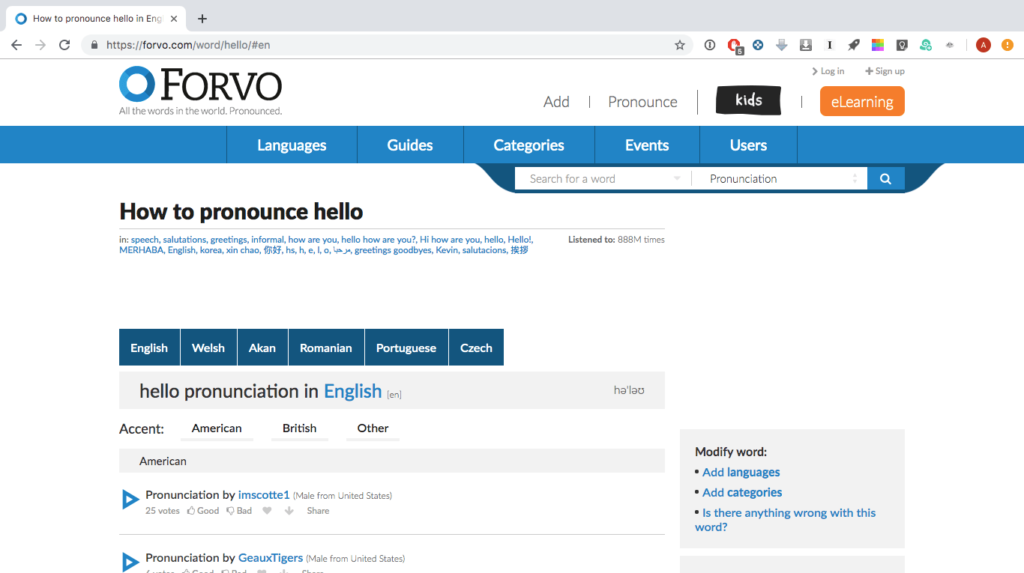Click the small gray extension before the profile avatar
Screen dimensions: 1024x573
[950, 45]
